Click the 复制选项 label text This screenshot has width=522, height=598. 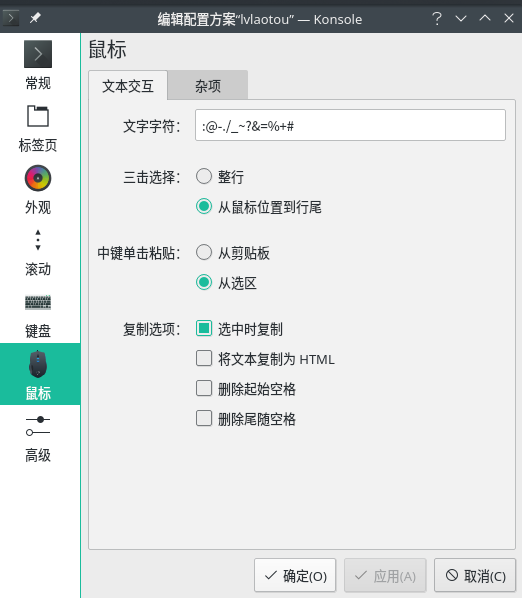pos(152,329)
